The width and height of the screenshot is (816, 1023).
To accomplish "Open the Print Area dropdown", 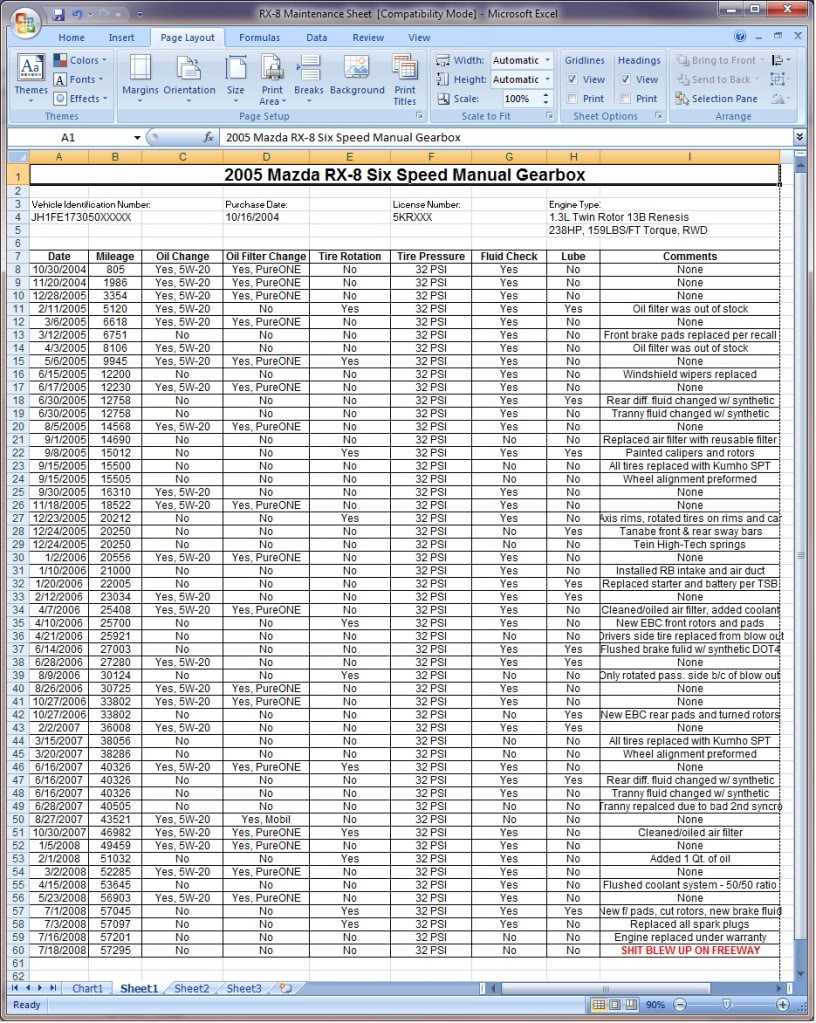I will 272,84.
